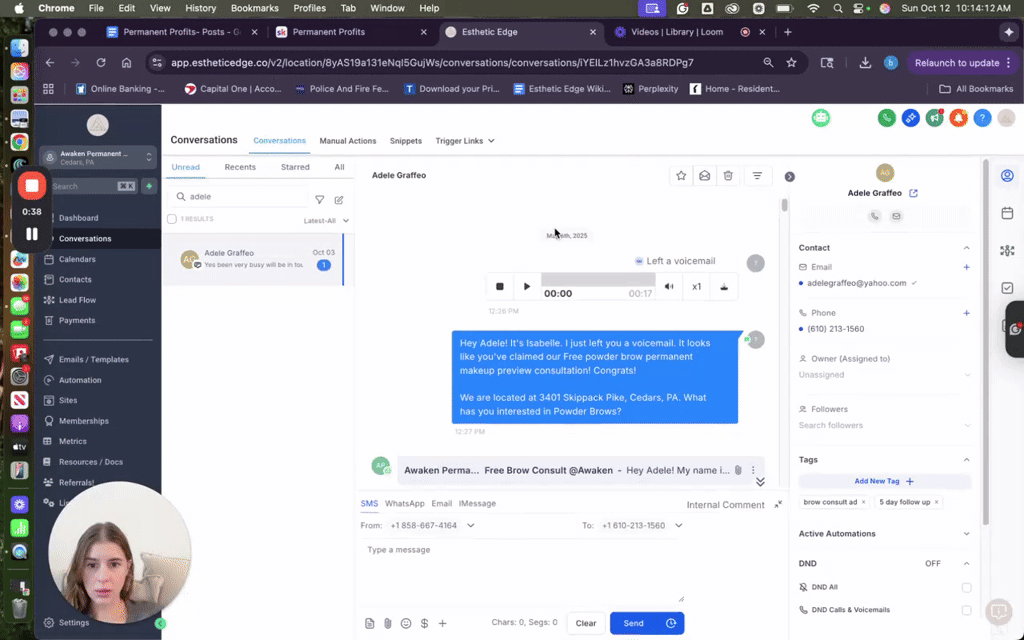Compose new conversation pencil icon
Image resolution: width=1024 pixels, height=640 pixels.
point(339,200)
